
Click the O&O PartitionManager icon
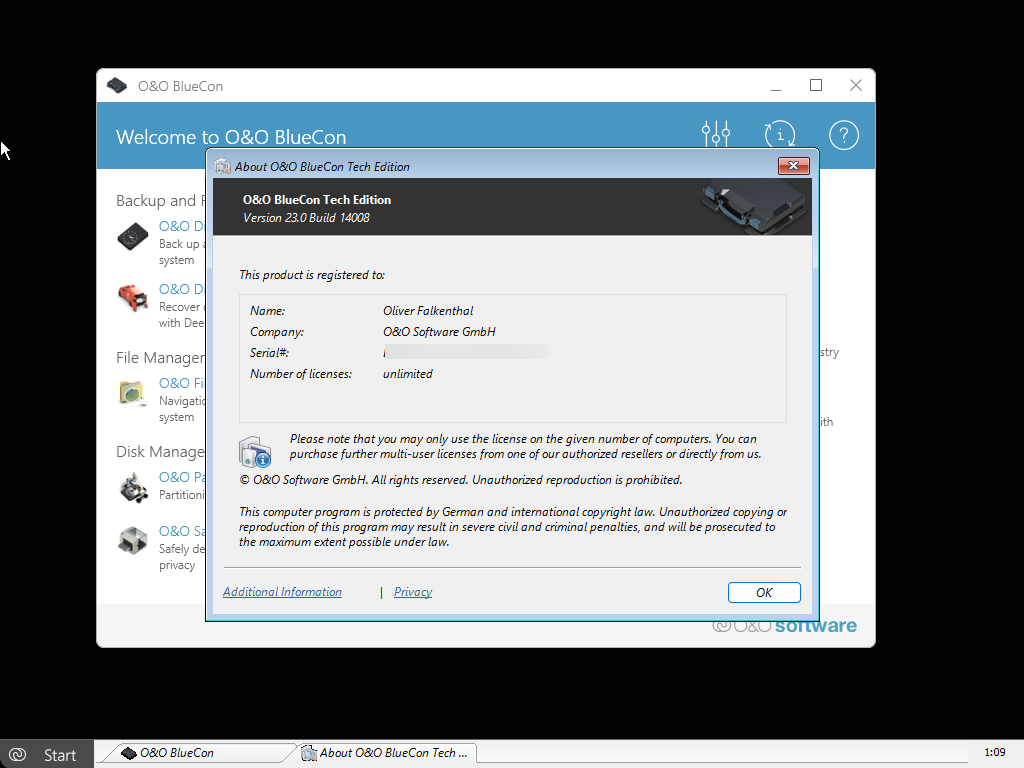pyautogui.click(x=133, y=488)
